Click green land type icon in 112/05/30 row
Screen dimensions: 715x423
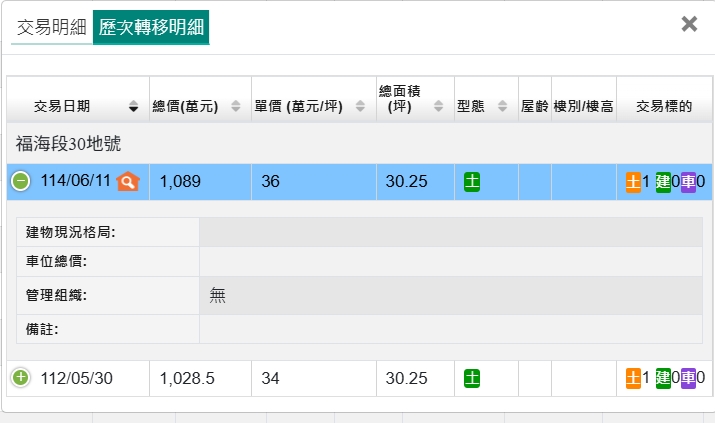[x=472, y=378]
